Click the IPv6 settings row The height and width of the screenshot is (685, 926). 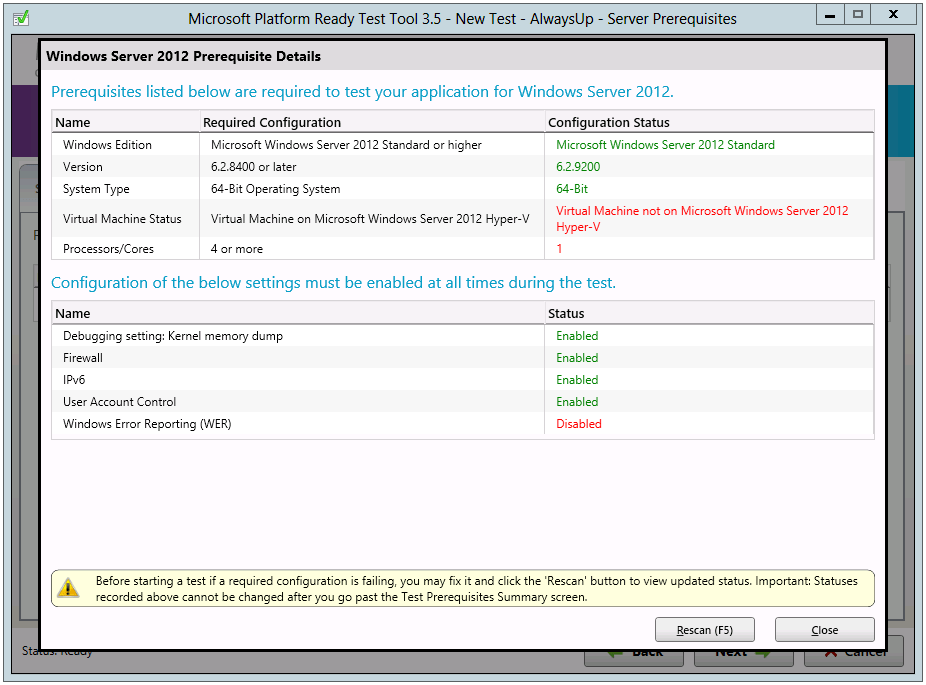[300, 379]
